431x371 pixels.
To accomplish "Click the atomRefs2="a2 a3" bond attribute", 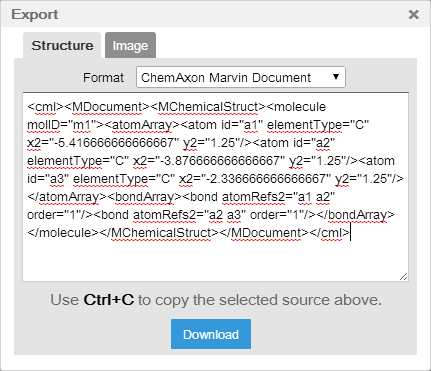I will 187,215.
